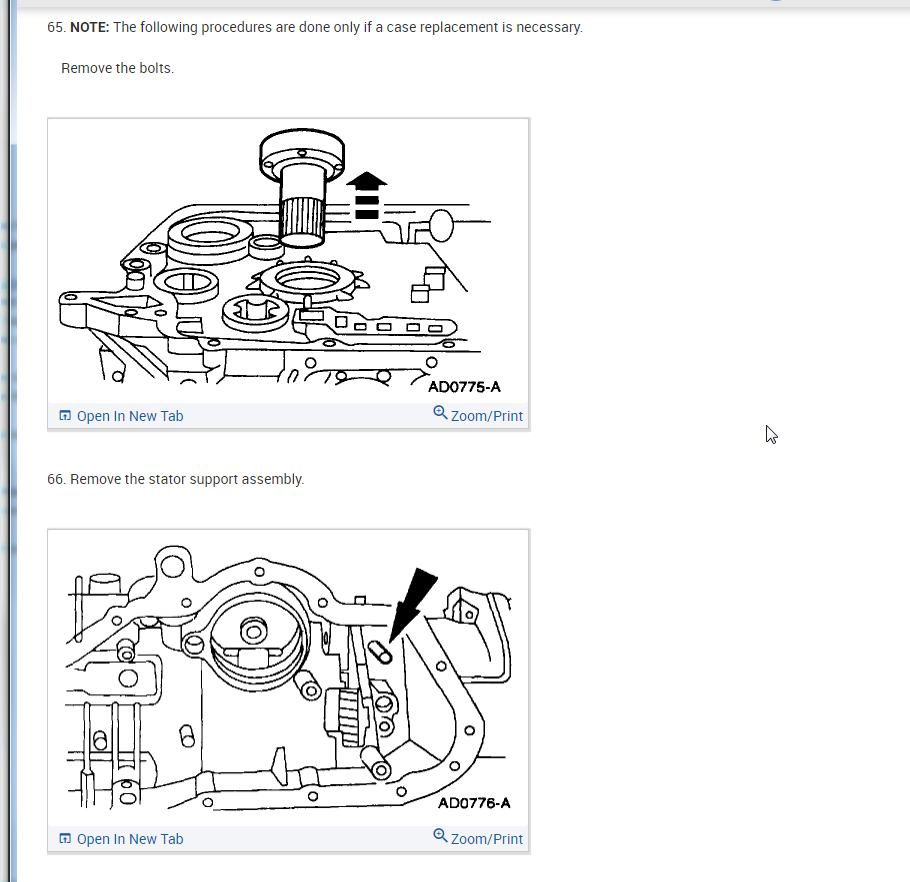
Task: Click the magnifier icon under AD0775-A image
Action: coord(440,413)
